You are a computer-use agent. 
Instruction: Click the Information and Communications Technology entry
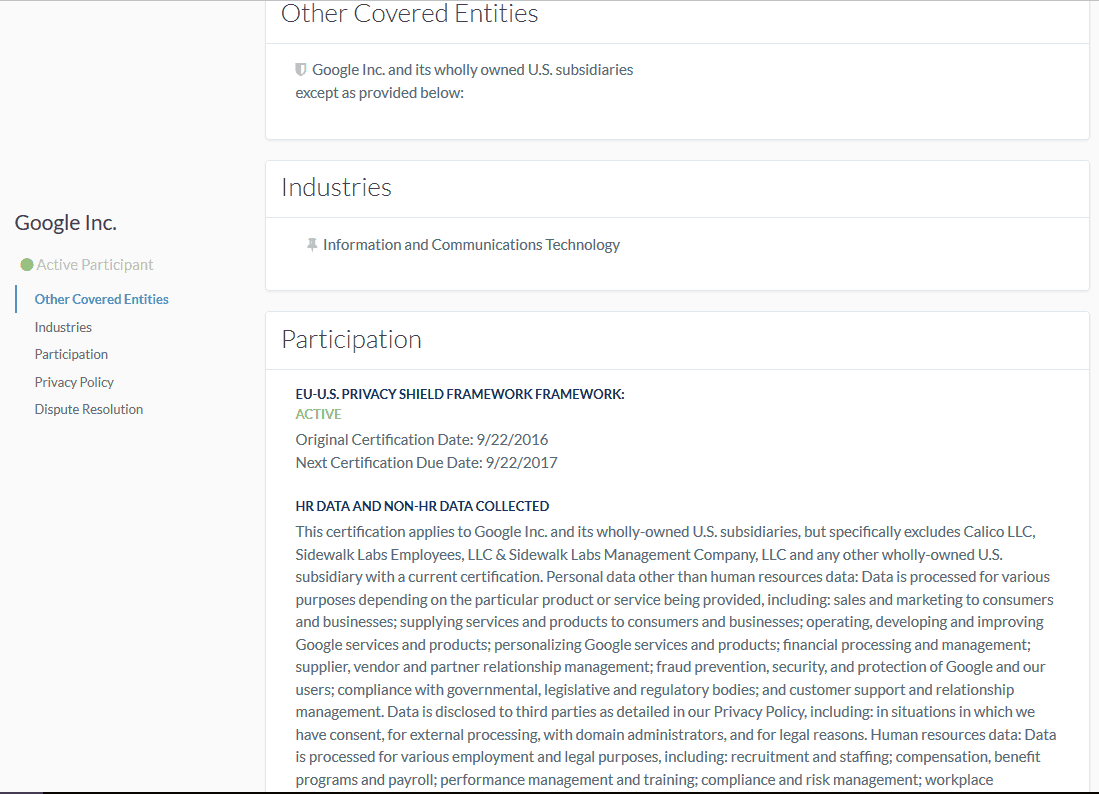[x=471, y=245]
